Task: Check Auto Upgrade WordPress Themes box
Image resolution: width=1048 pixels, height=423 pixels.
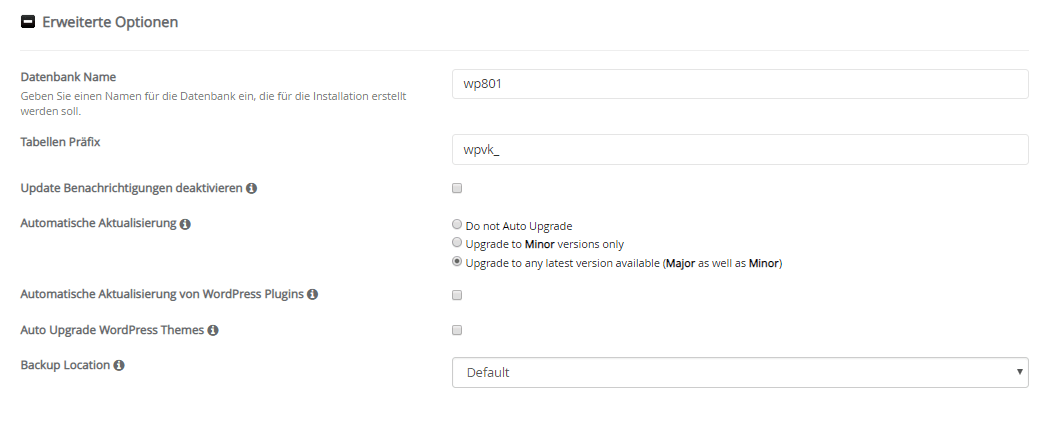Action: point(457,329)
